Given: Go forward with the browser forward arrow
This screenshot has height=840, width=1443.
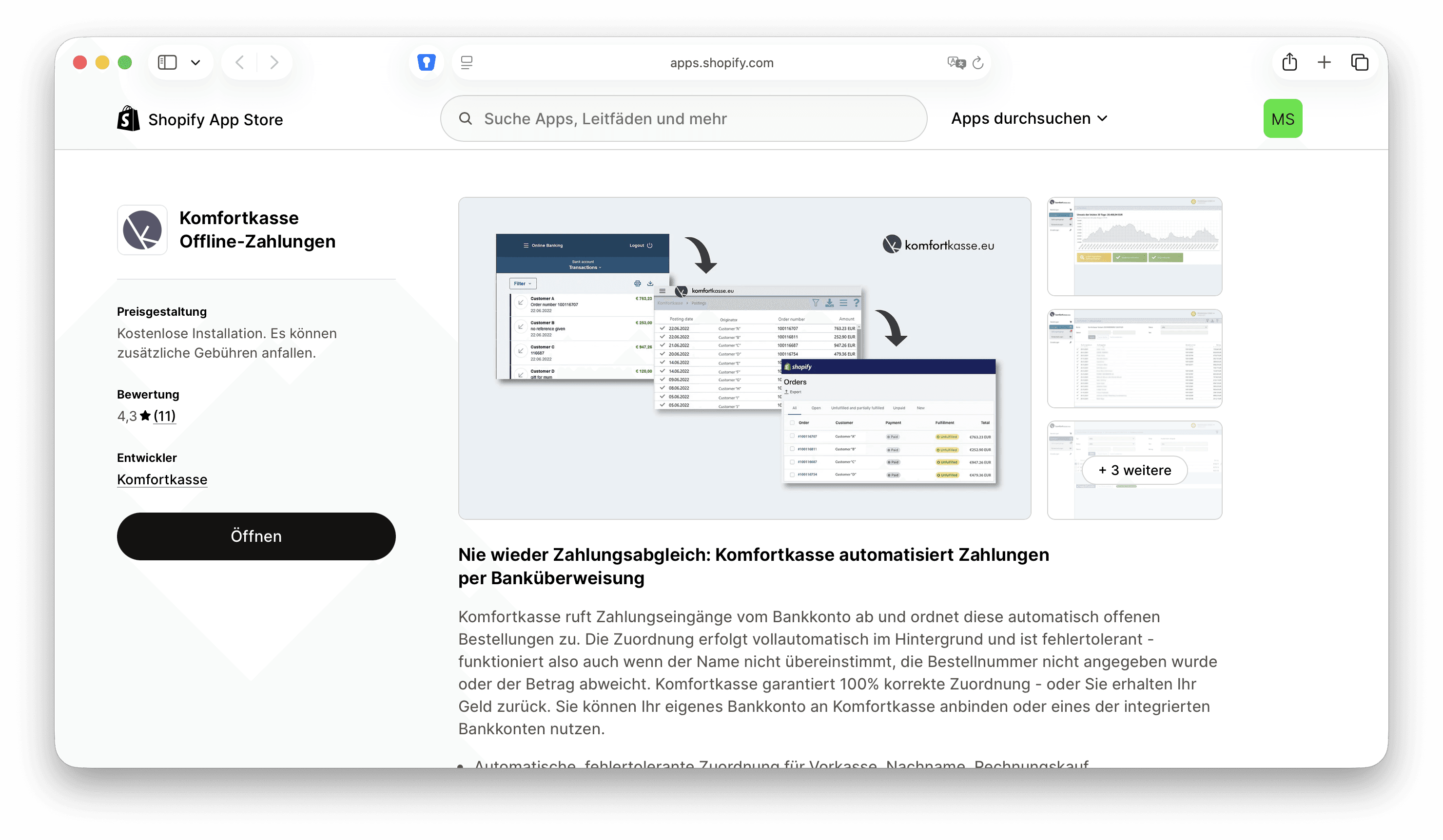Looking at the screenshot, I should (x=274, y=62).
